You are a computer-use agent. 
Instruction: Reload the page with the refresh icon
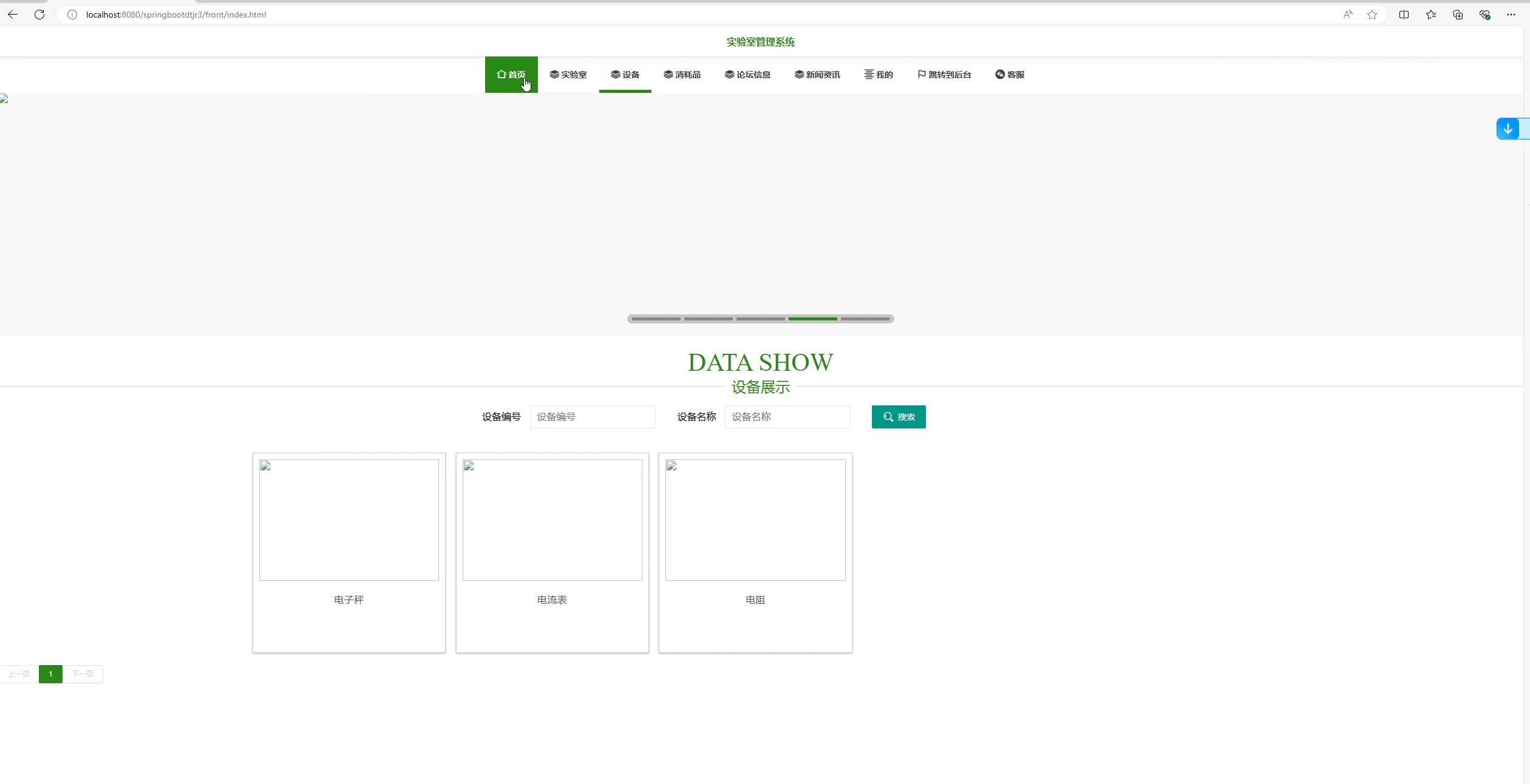click(x=39, y=15)
